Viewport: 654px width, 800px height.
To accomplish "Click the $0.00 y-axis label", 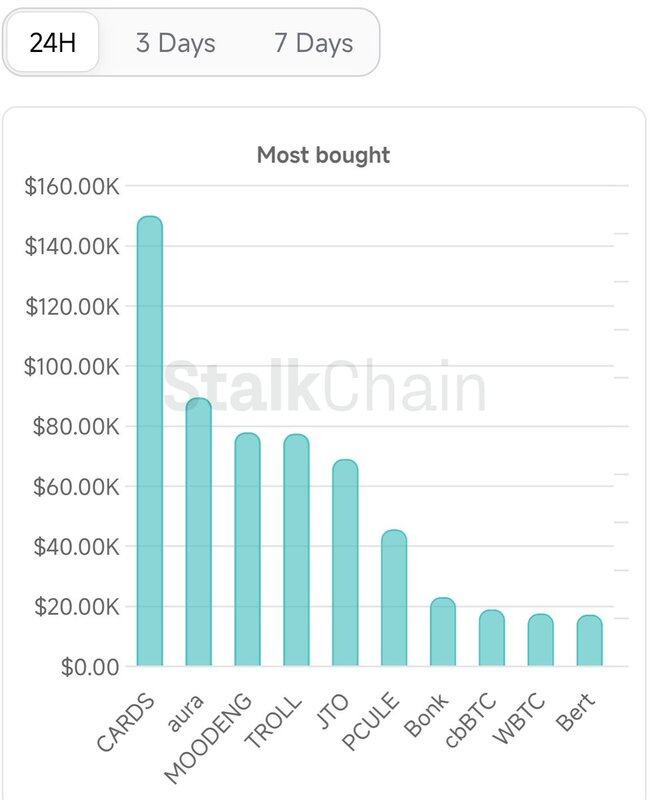I will pos(90,667).
